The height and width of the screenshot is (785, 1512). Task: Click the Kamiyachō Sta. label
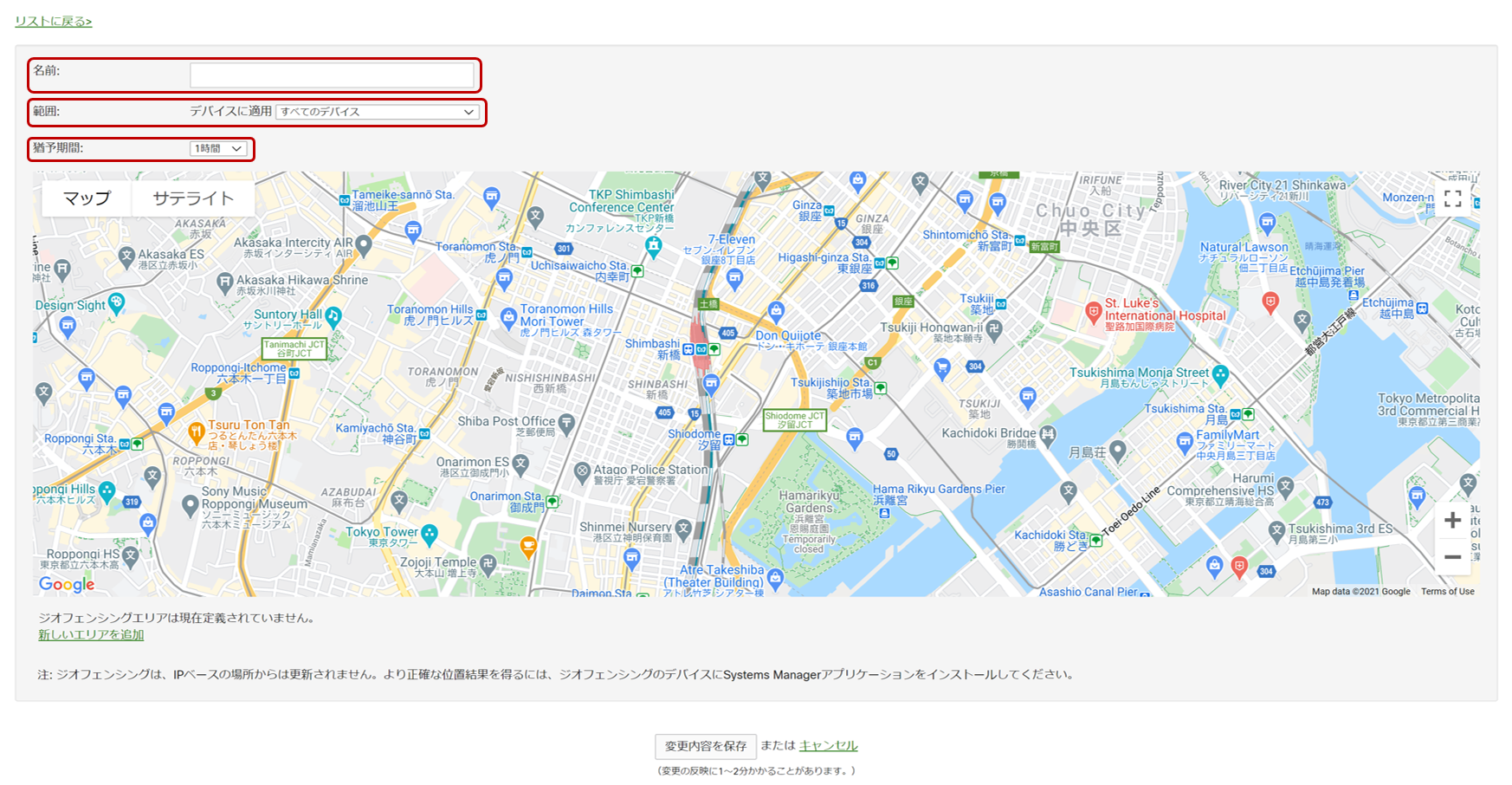[376, 433]
